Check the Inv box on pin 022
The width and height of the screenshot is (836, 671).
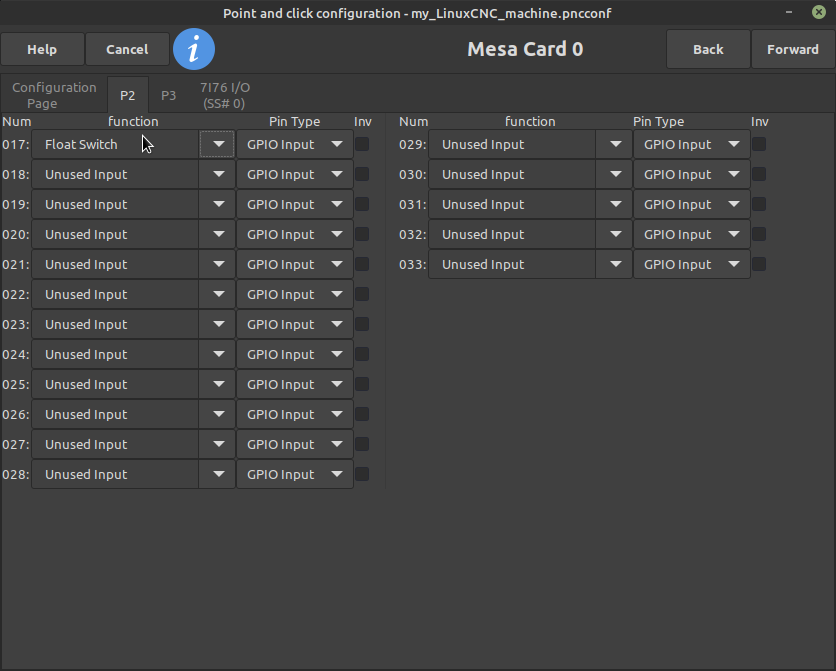(362, 294)
